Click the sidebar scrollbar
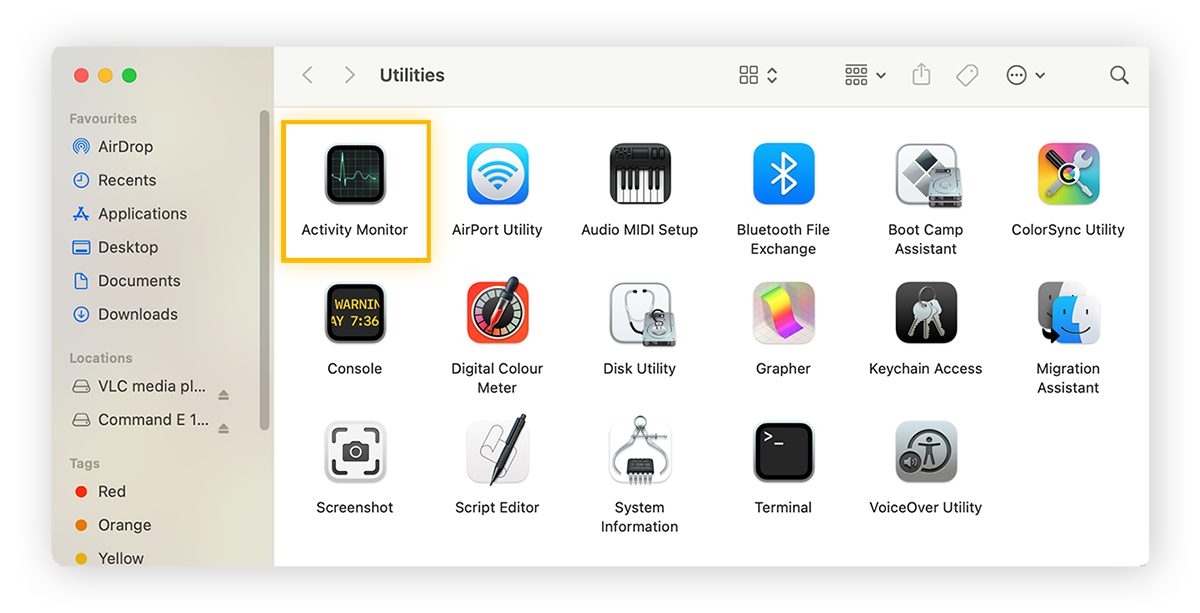Screen dimensions: 1200x613 click(265, 270)
